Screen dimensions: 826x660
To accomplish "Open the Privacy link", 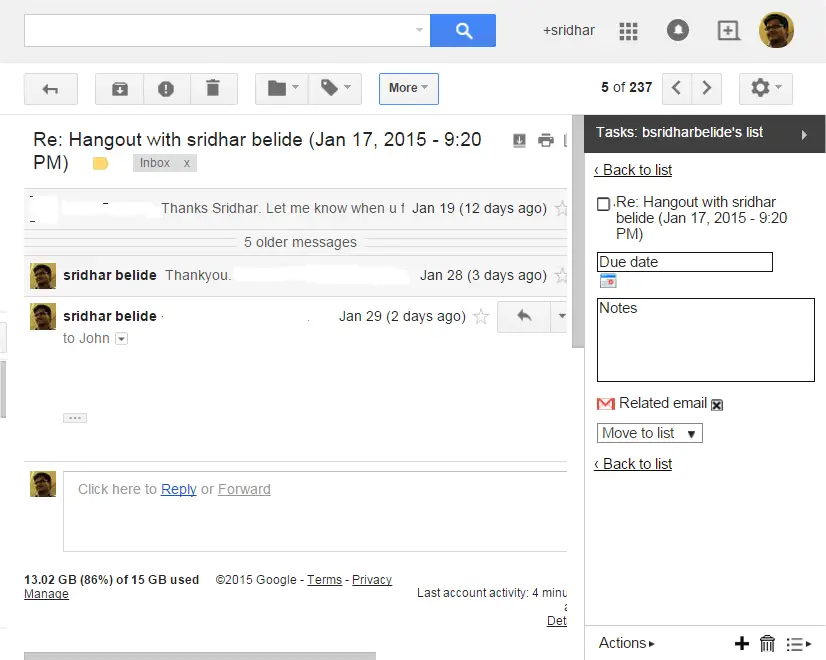I will 372,580.
